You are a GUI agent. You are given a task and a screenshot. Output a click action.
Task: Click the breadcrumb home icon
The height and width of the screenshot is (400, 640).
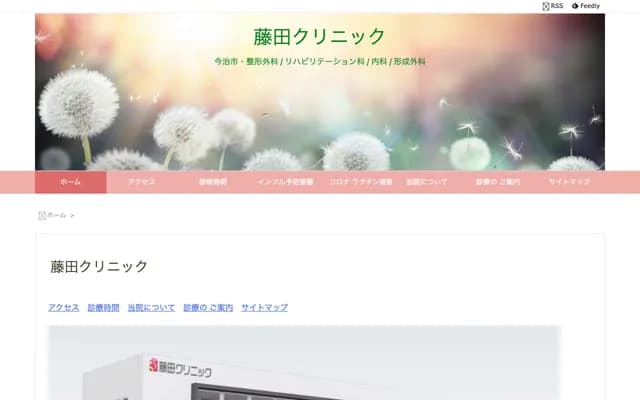coord(42,215)
